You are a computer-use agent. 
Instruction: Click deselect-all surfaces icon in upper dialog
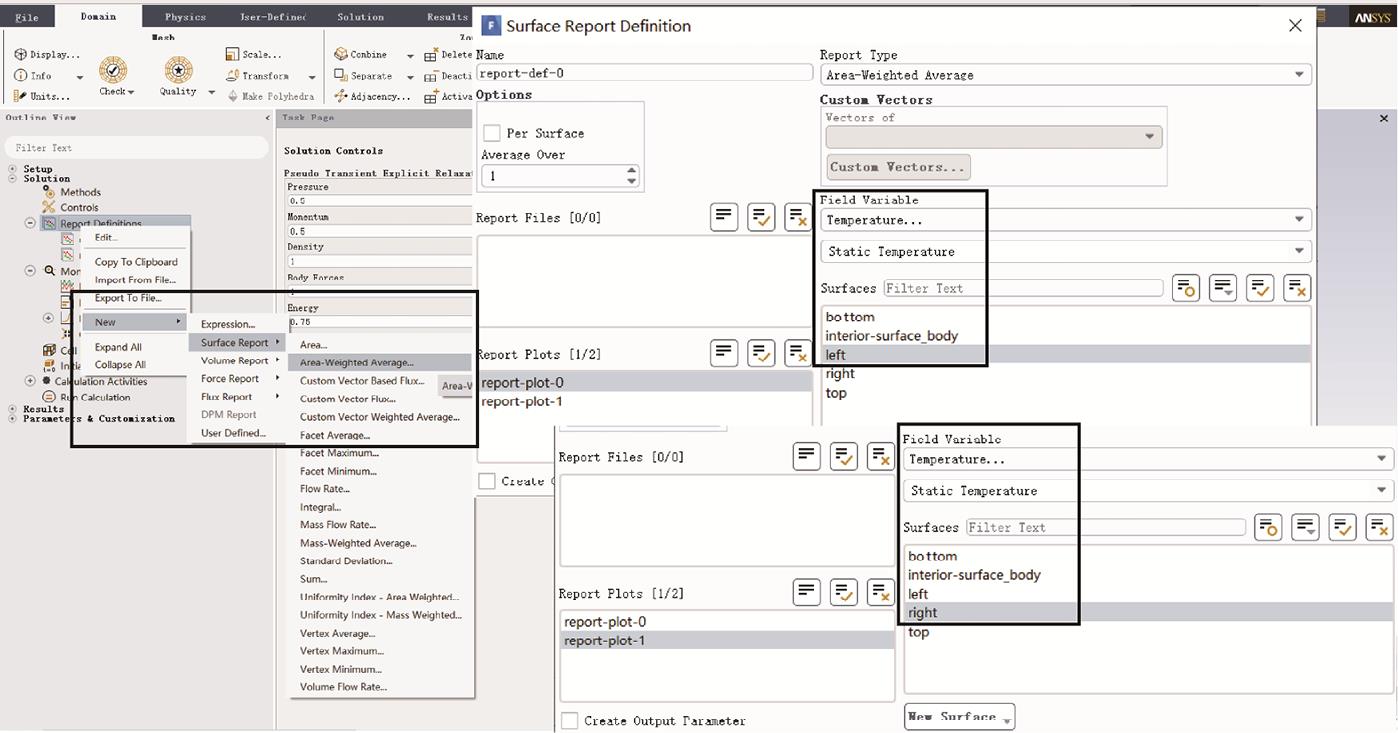pos(1297,288)
